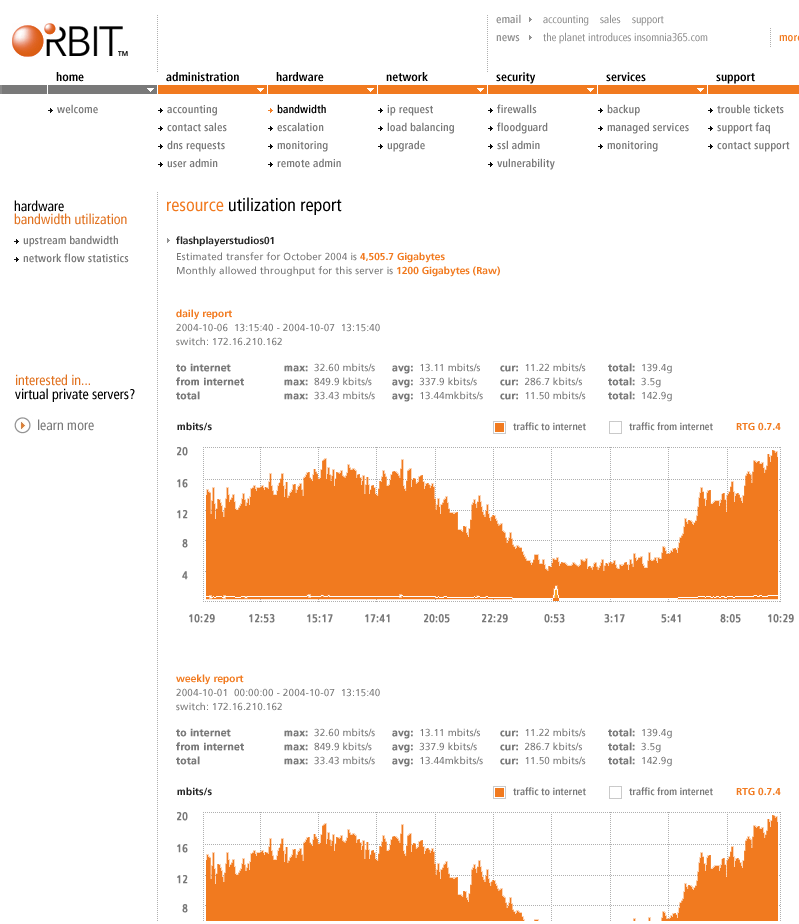799x924 pixels.
Task: Open the support menu
Action: point(735,77)
